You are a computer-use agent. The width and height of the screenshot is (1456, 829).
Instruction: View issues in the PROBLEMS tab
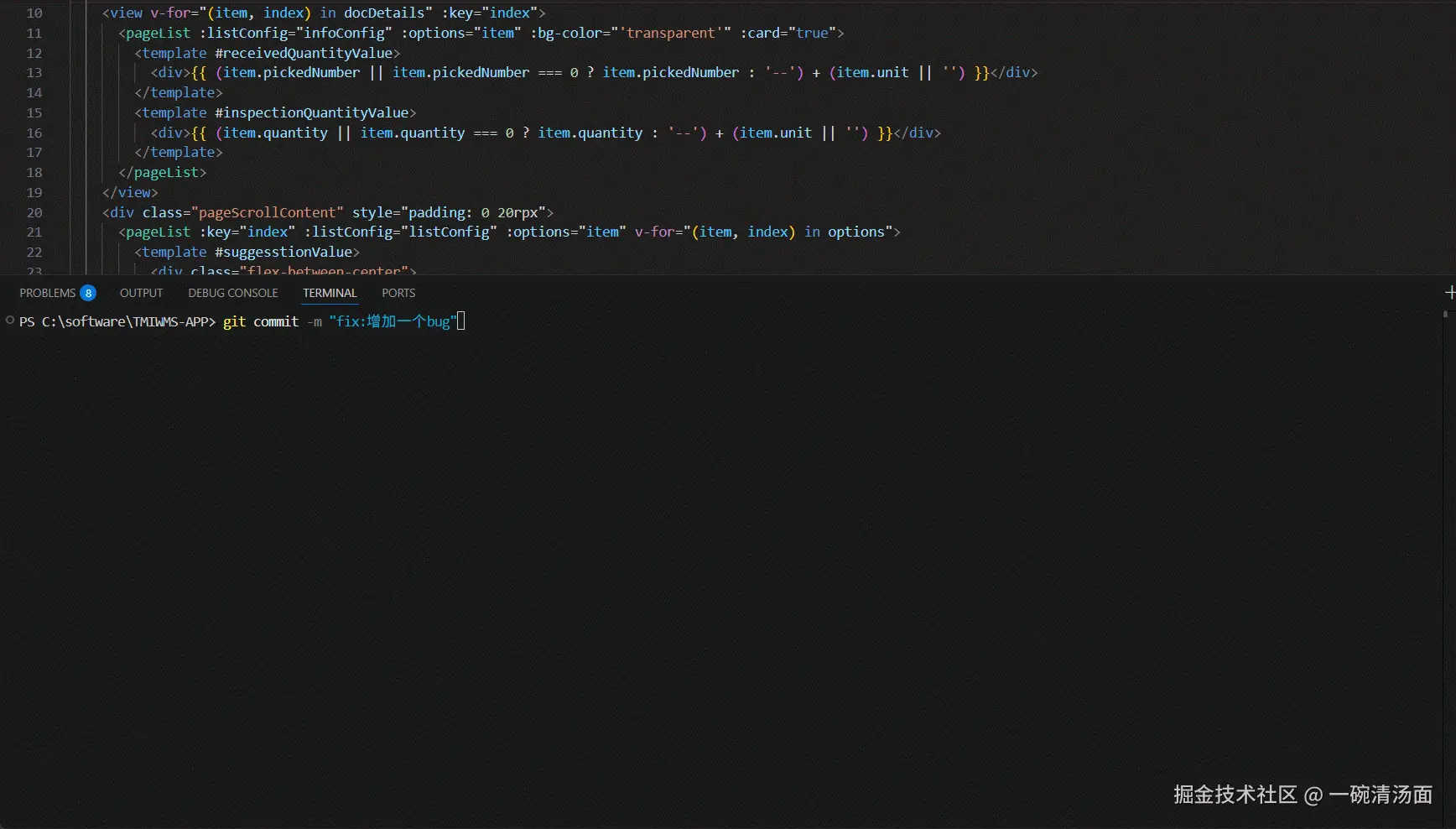click(x=49, y=293)
